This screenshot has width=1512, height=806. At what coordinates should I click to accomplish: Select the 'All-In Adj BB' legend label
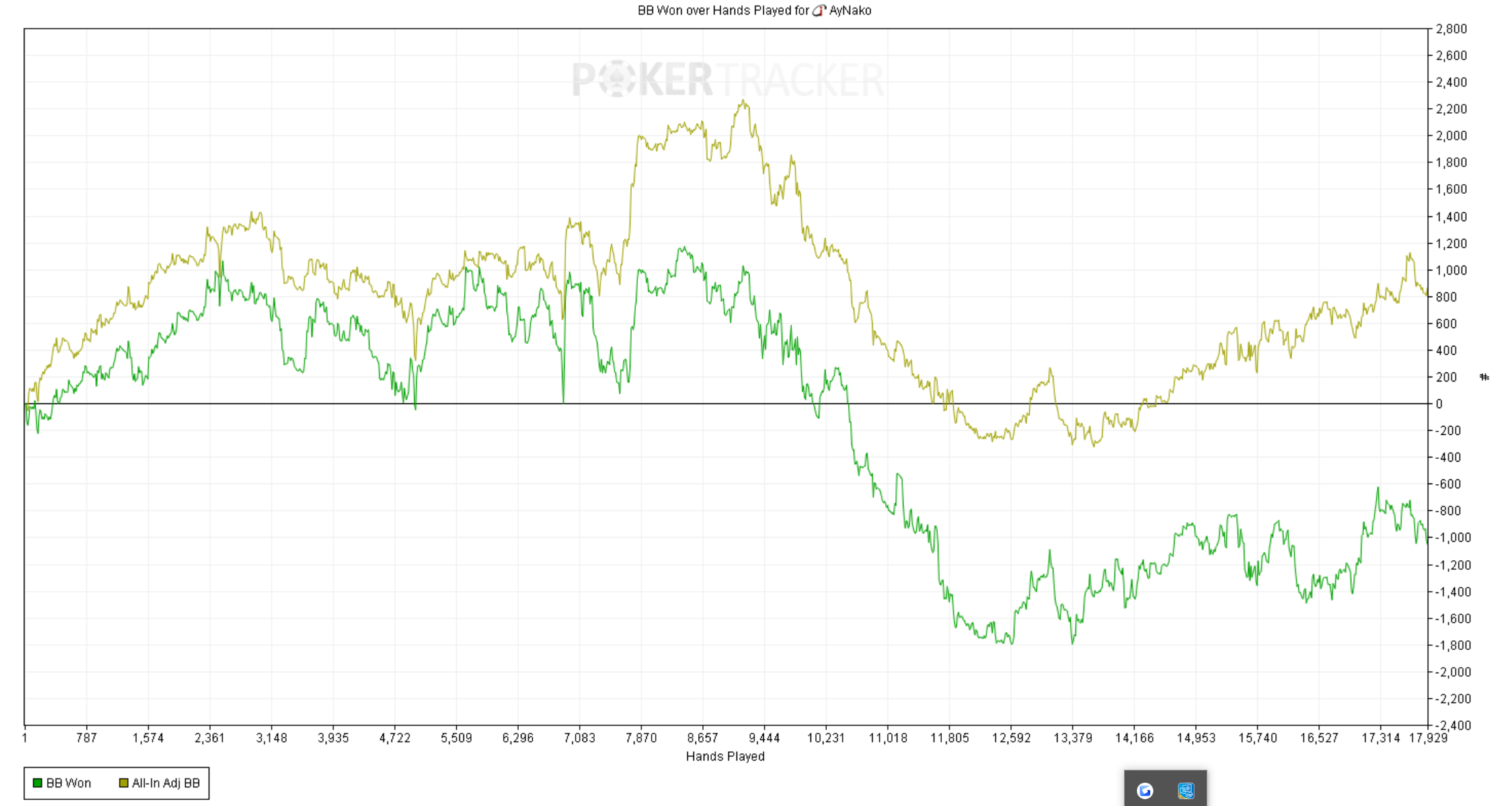click(166, 783)
